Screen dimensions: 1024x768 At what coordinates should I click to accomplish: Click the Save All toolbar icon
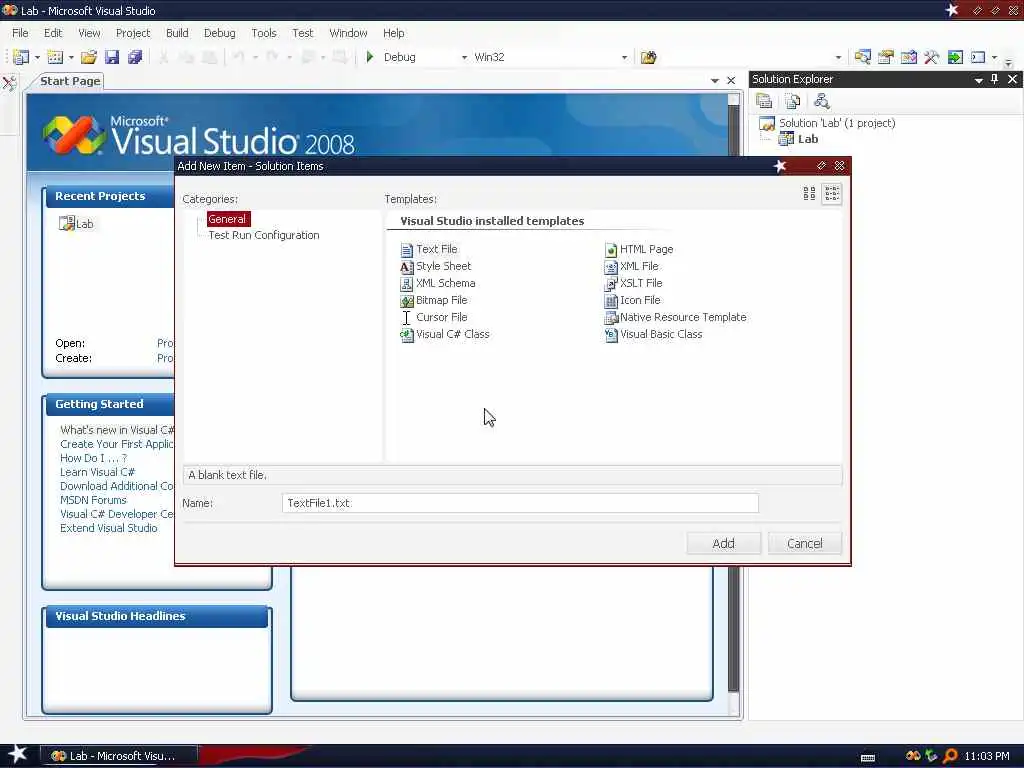click(135, 57)
